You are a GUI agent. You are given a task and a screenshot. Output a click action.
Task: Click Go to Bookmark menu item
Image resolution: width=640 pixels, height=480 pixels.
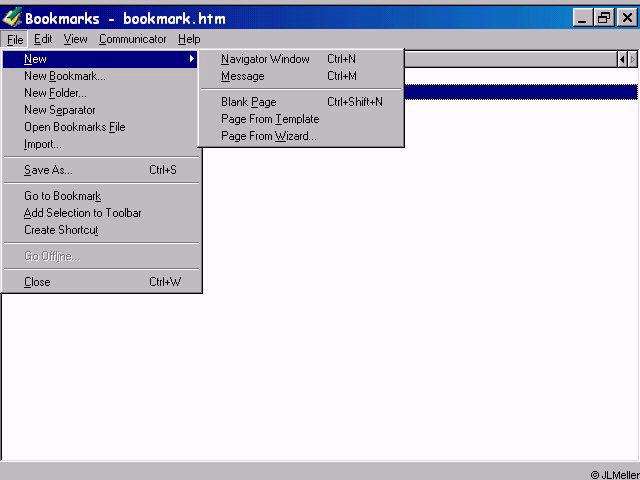pos(100,196)
